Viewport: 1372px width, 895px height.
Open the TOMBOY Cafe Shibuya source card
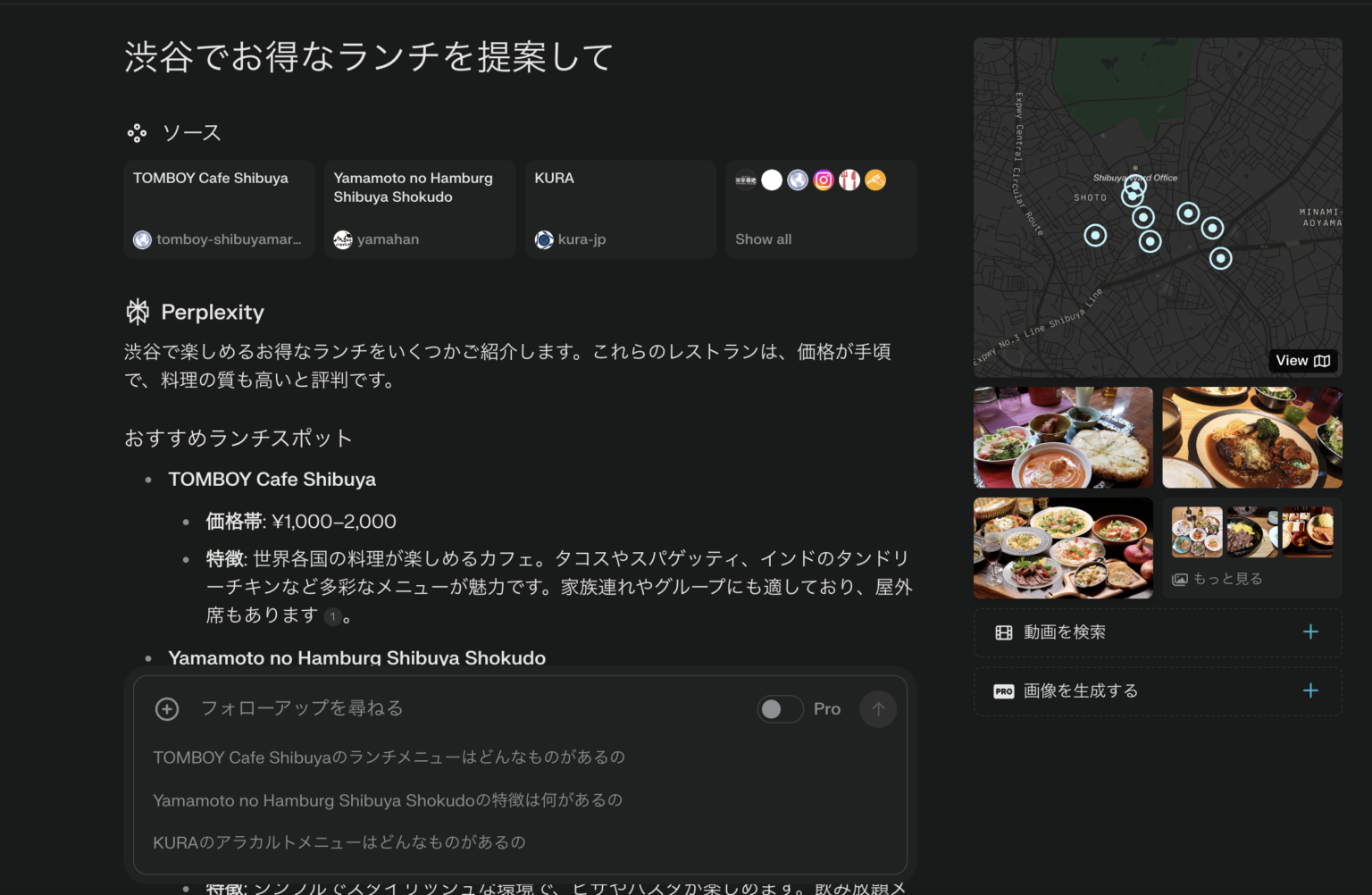(218, 209)
